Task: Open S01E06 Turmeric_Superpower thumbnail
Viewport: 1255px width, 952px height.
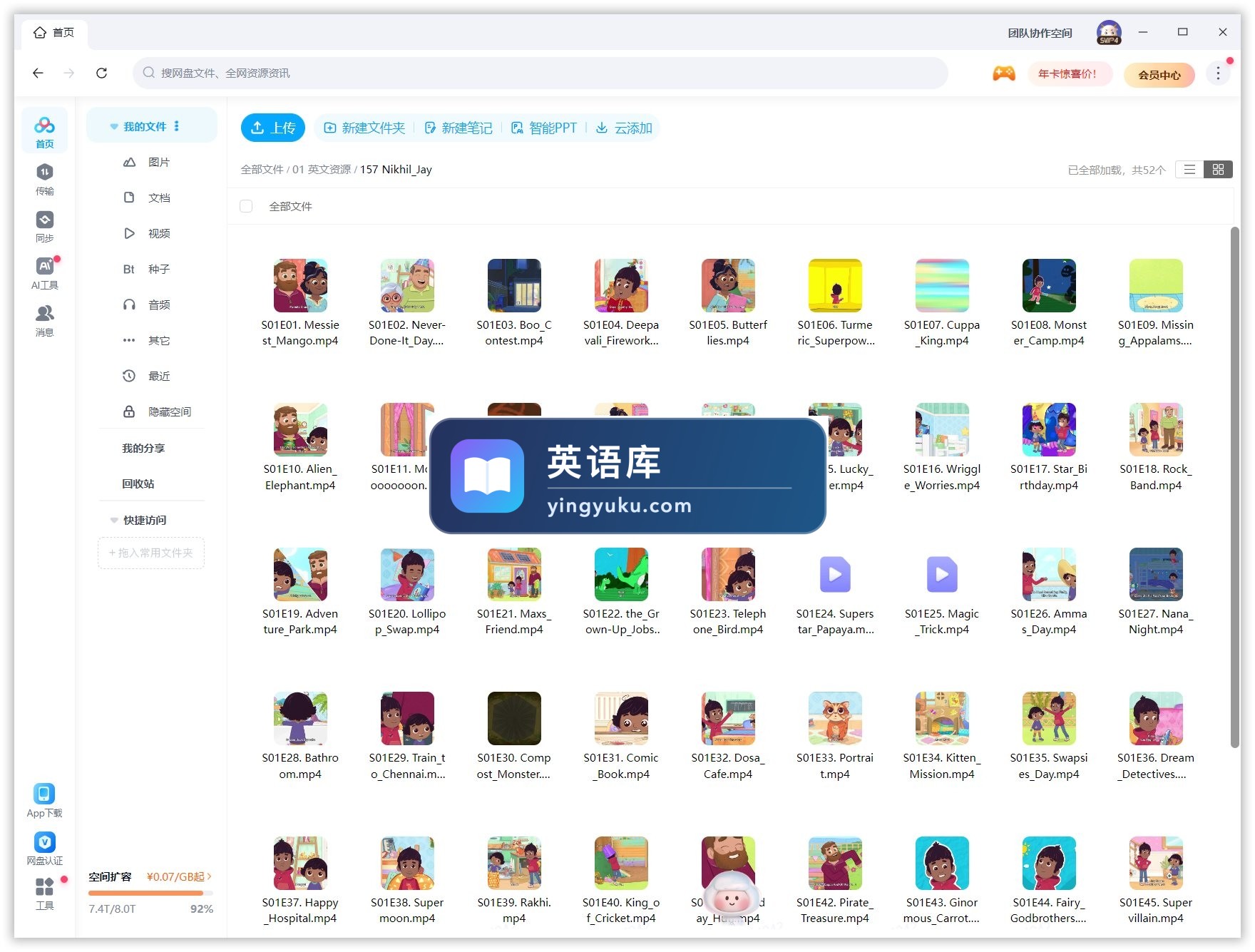Action: (x=835, y=285)
